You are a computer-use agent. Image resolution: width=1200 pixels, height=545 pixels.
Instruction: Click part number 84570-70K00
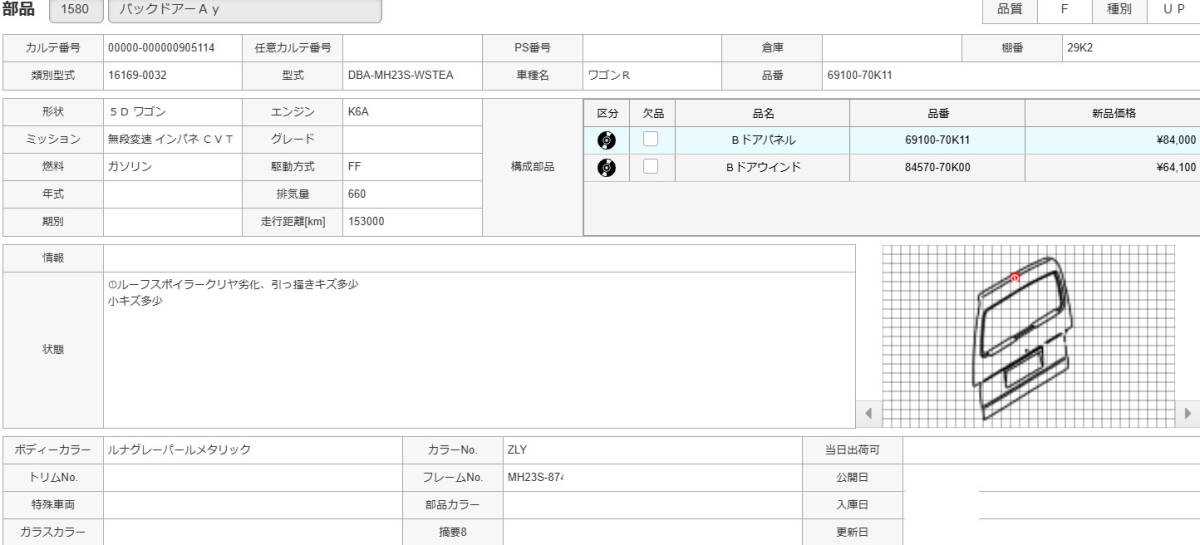click(937, 167)
